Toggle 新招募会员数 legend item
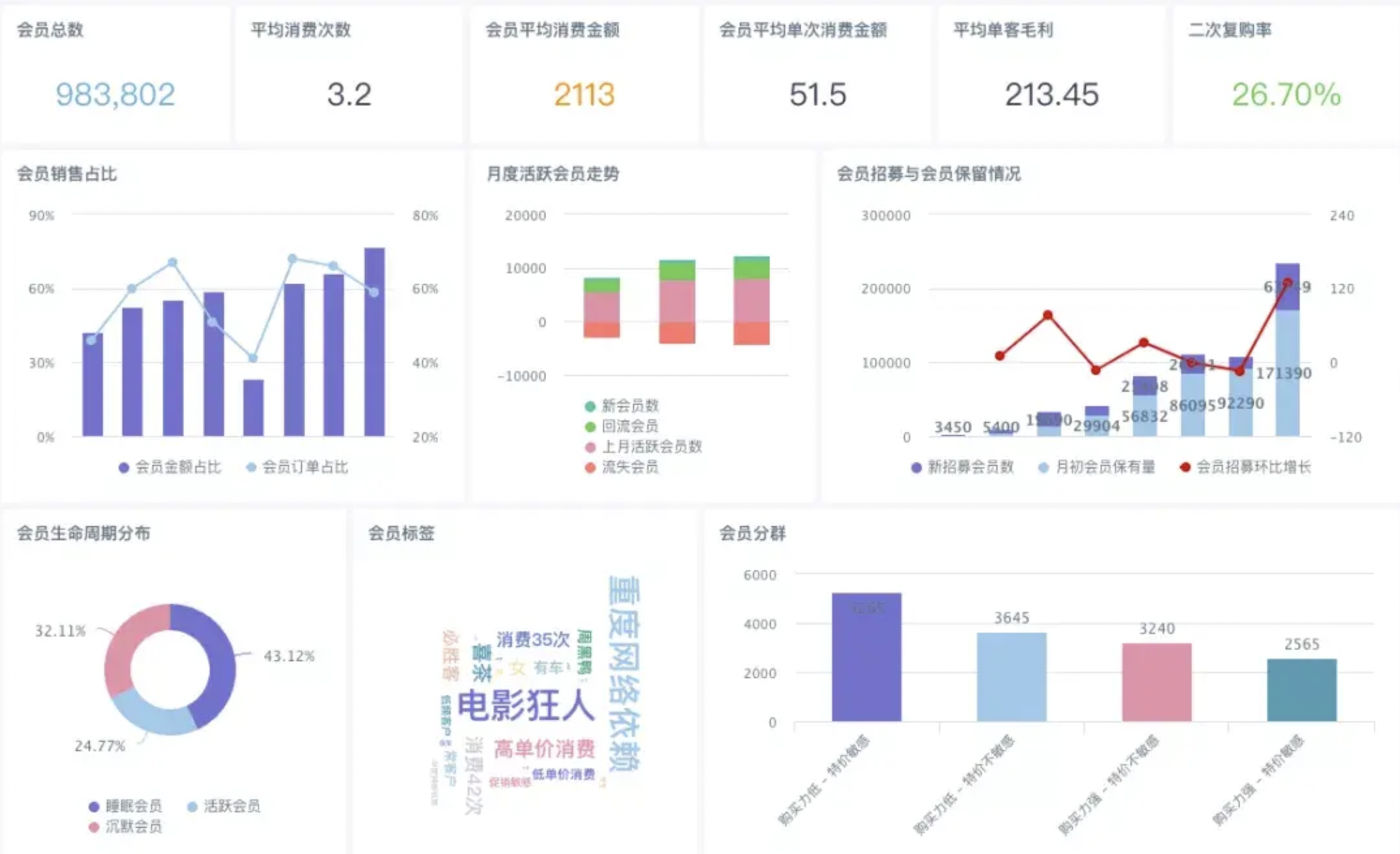Viewport: 1400px width, 854px height. pyautogui.click(x=962, y=467)
